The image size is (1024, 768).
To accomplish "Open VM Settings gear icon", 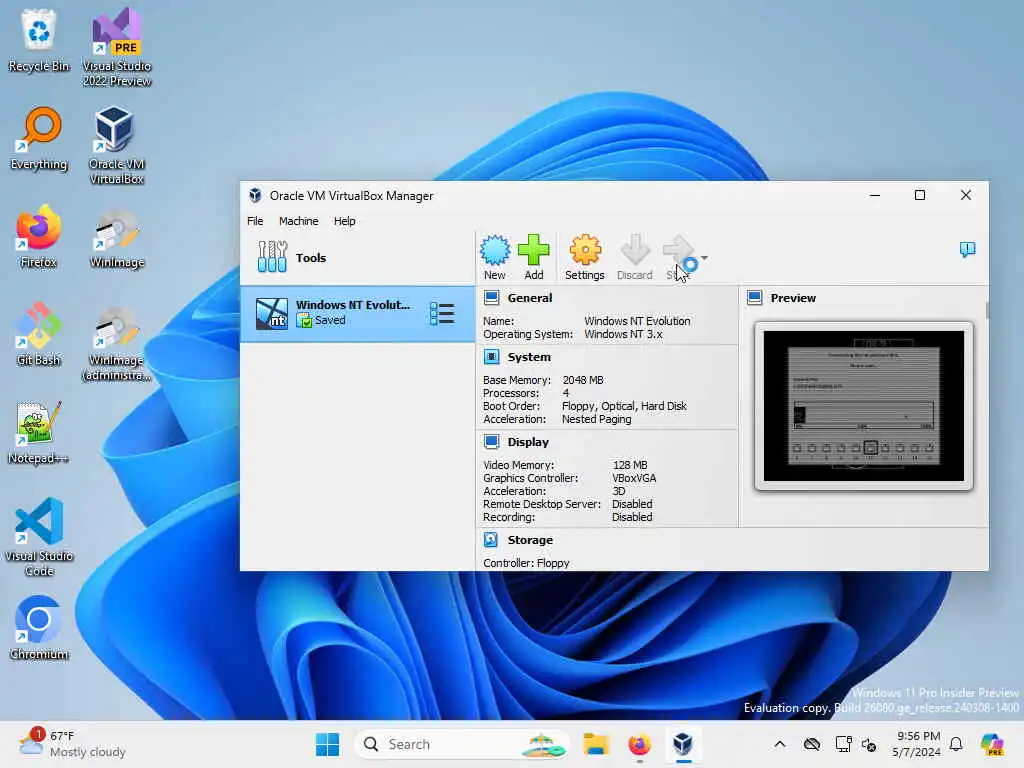I will 584,251.
